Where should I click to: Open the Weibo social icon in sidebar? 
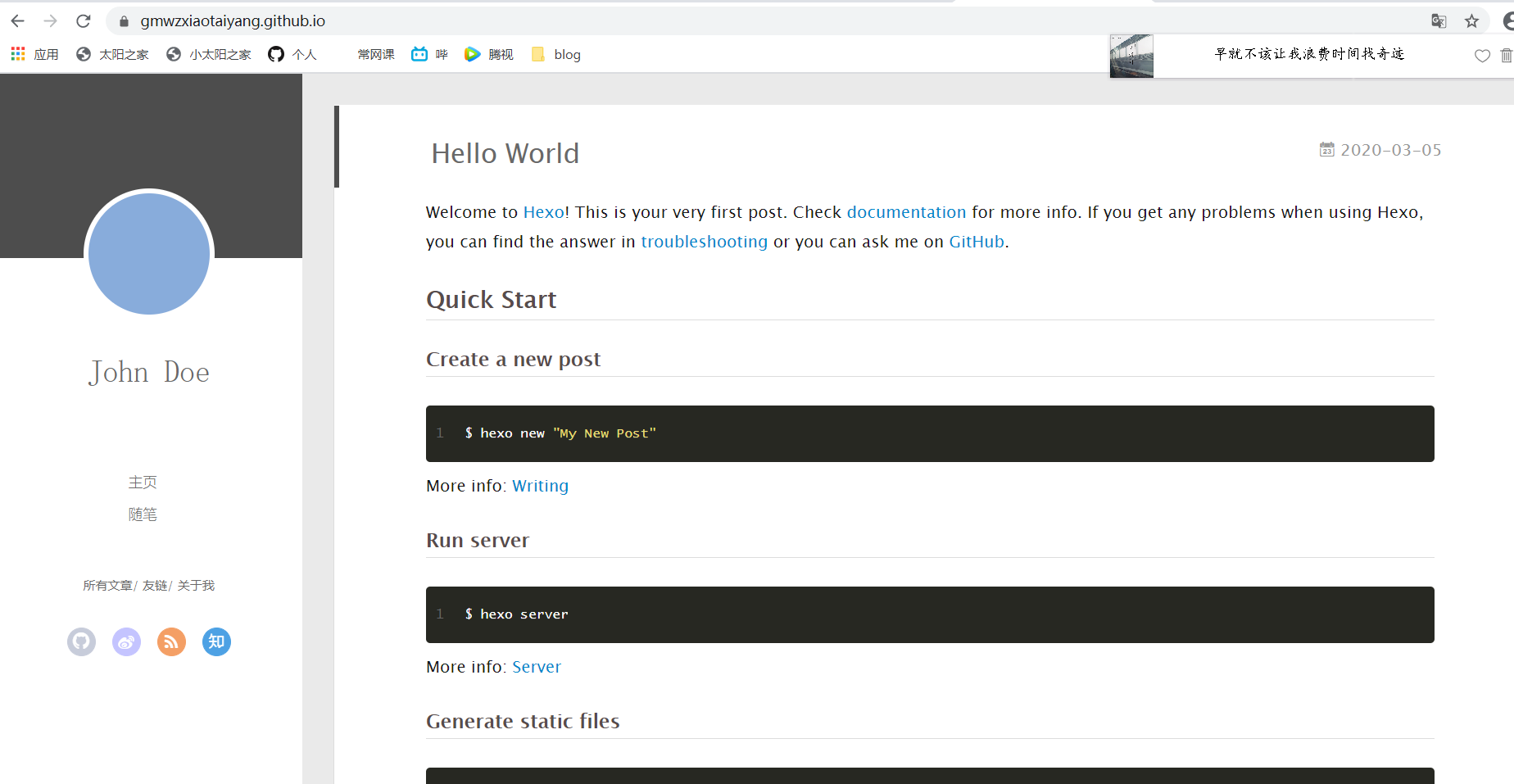(126, 641)
